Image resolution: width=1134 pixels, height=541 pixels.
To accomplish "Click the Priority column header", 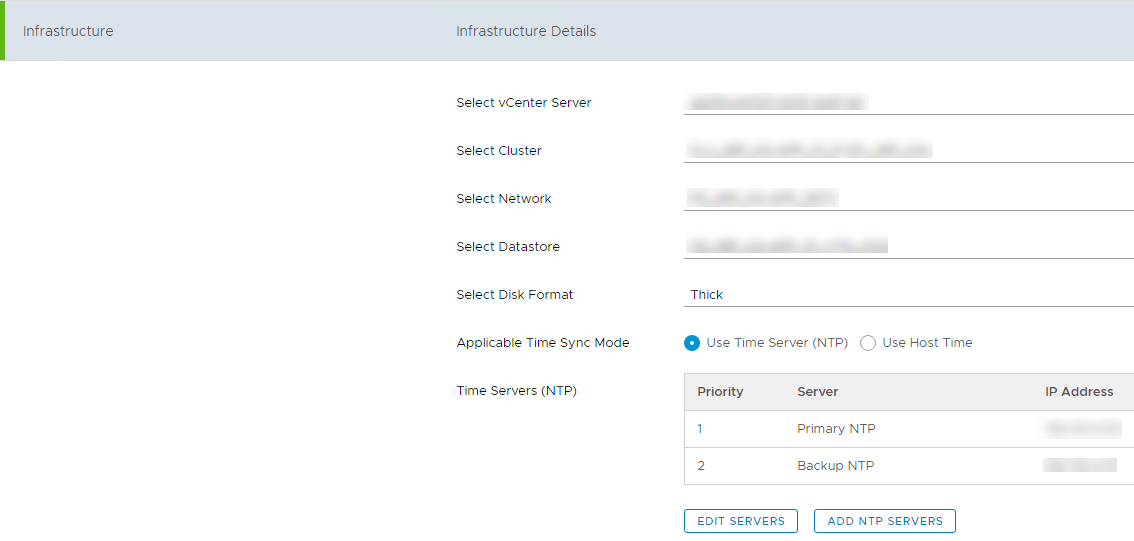I will [x=720, y=392].
